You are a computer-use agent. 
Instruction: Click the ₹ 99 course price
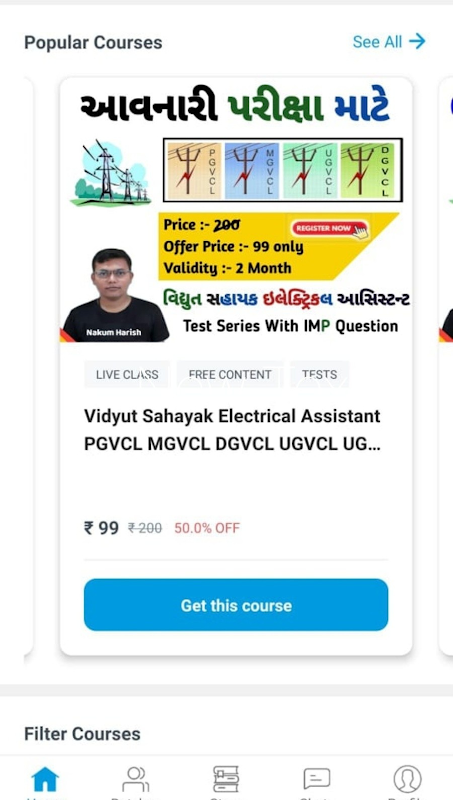point(101,528)
